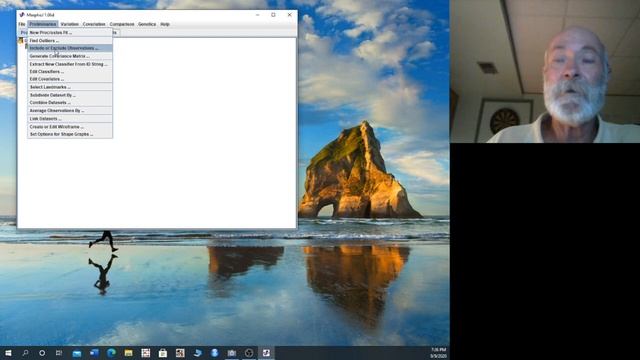
Task: Select Generate Covariance Matrix entry
Action: click(x=70, y=56)
